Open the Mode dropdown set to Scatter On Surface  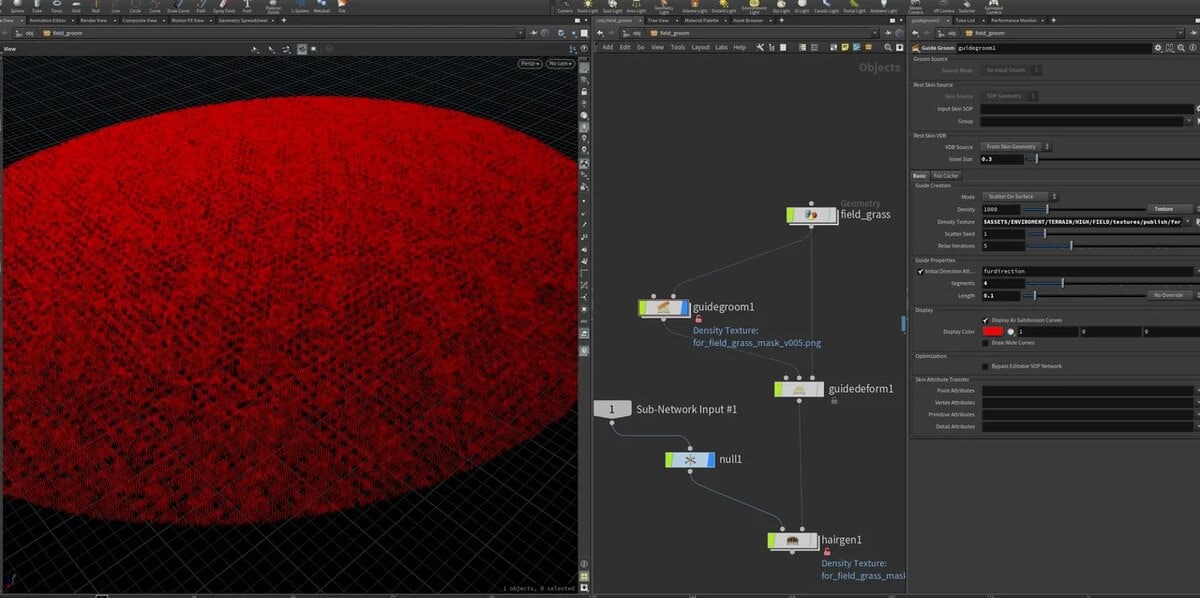coord(1020,197)
